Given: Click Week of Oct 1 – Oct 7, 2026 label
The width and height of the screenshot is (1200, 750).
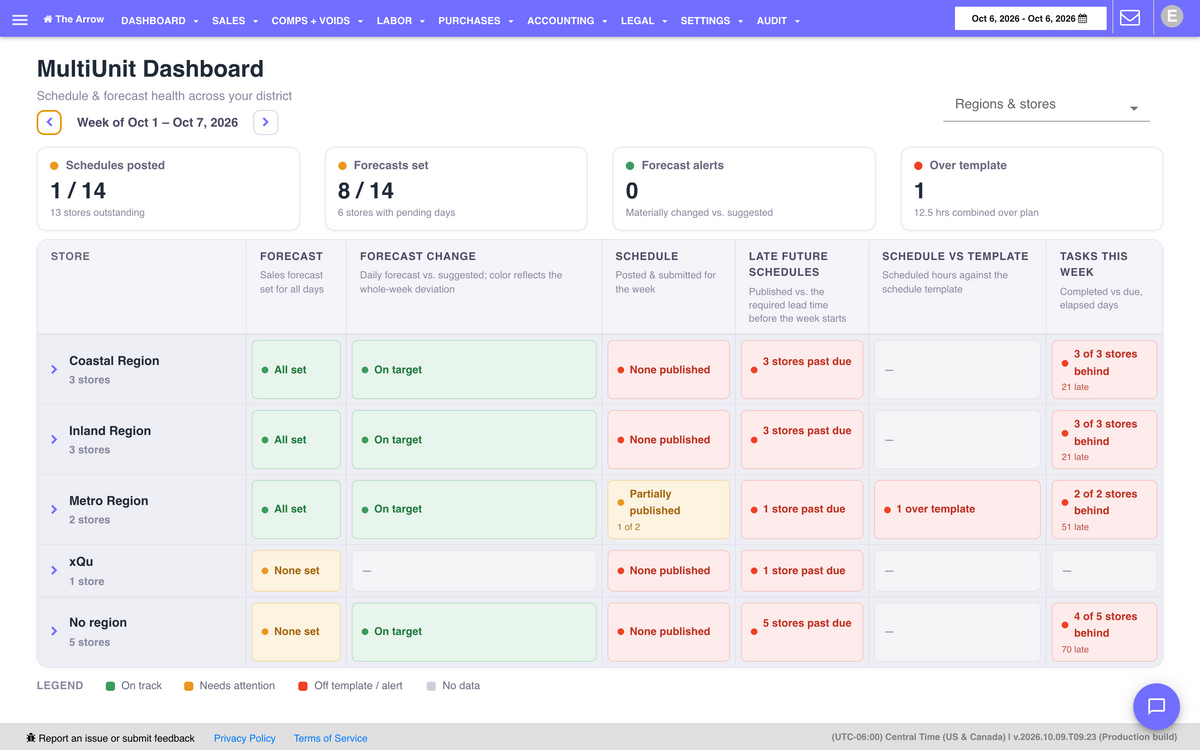Looking at the screenshot, I should [158, 122].
